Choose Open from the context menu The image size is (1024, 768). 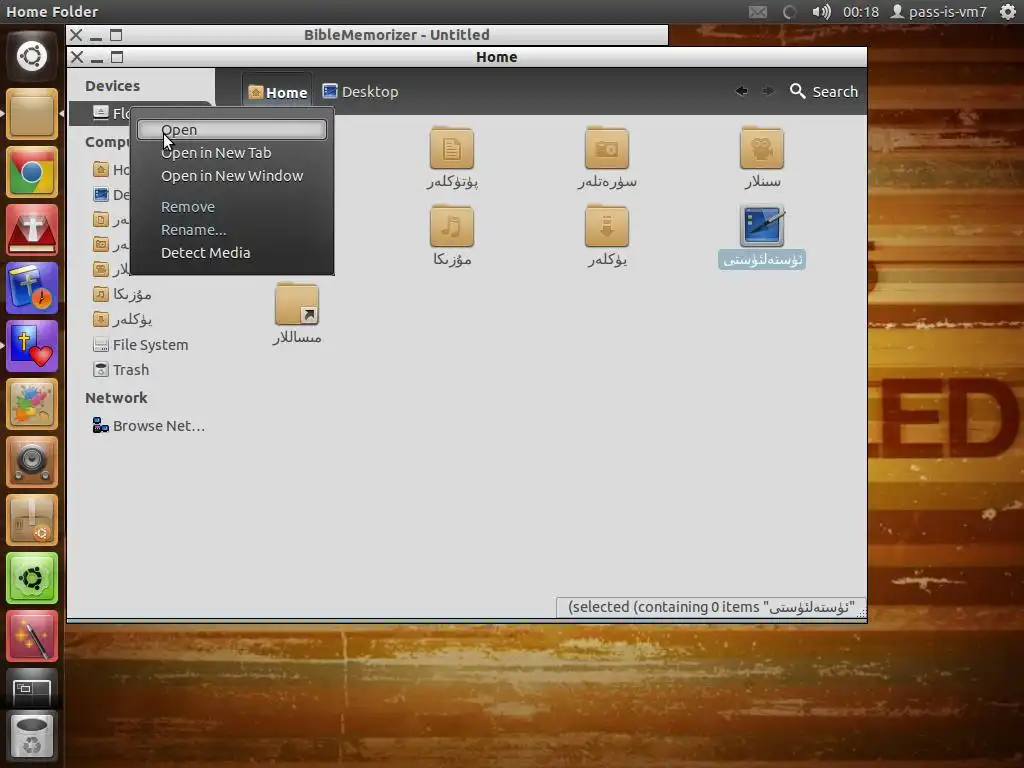click(x=232, y=129)
